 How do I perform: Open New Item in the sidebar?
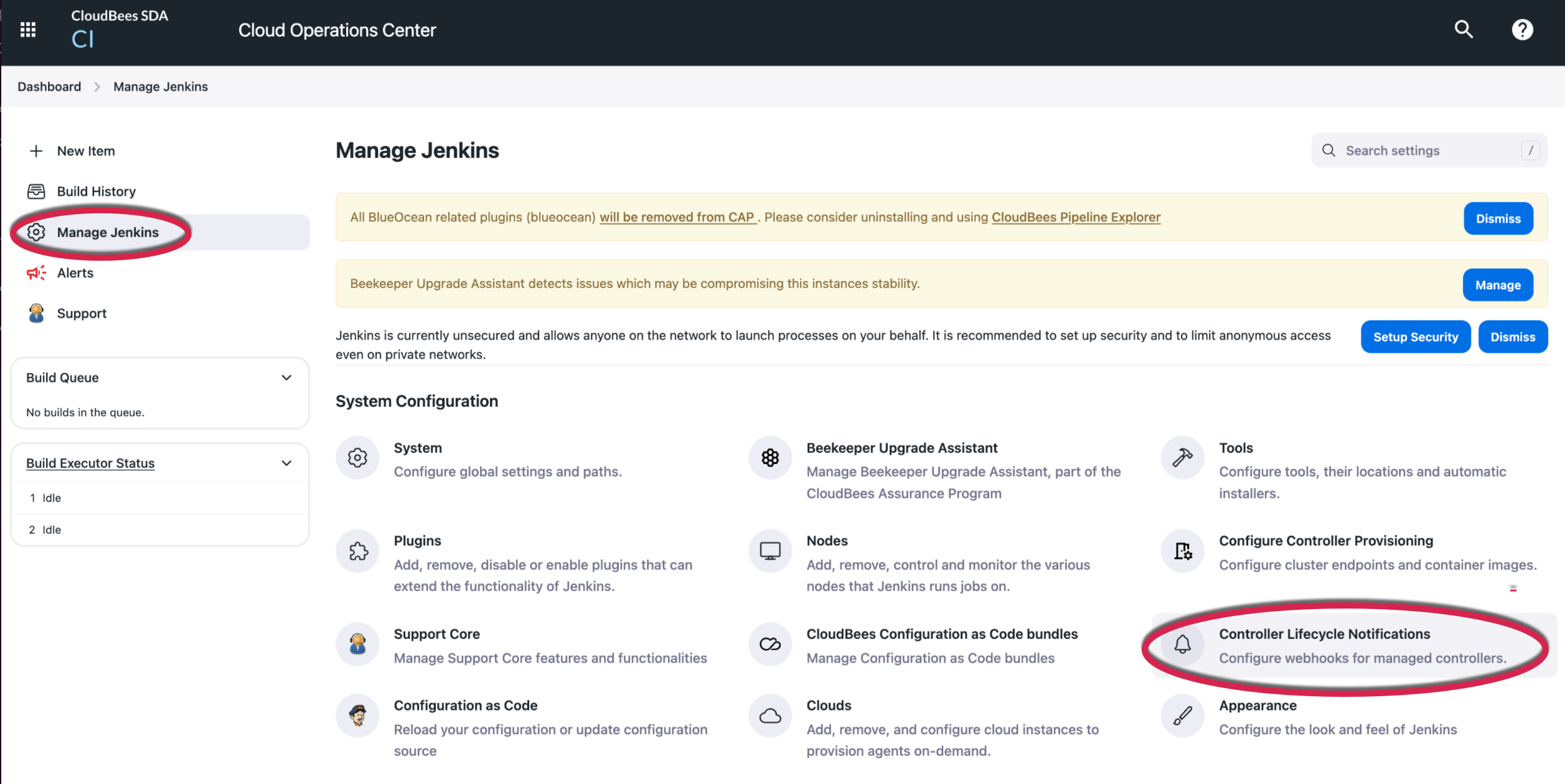click(86, 151)
